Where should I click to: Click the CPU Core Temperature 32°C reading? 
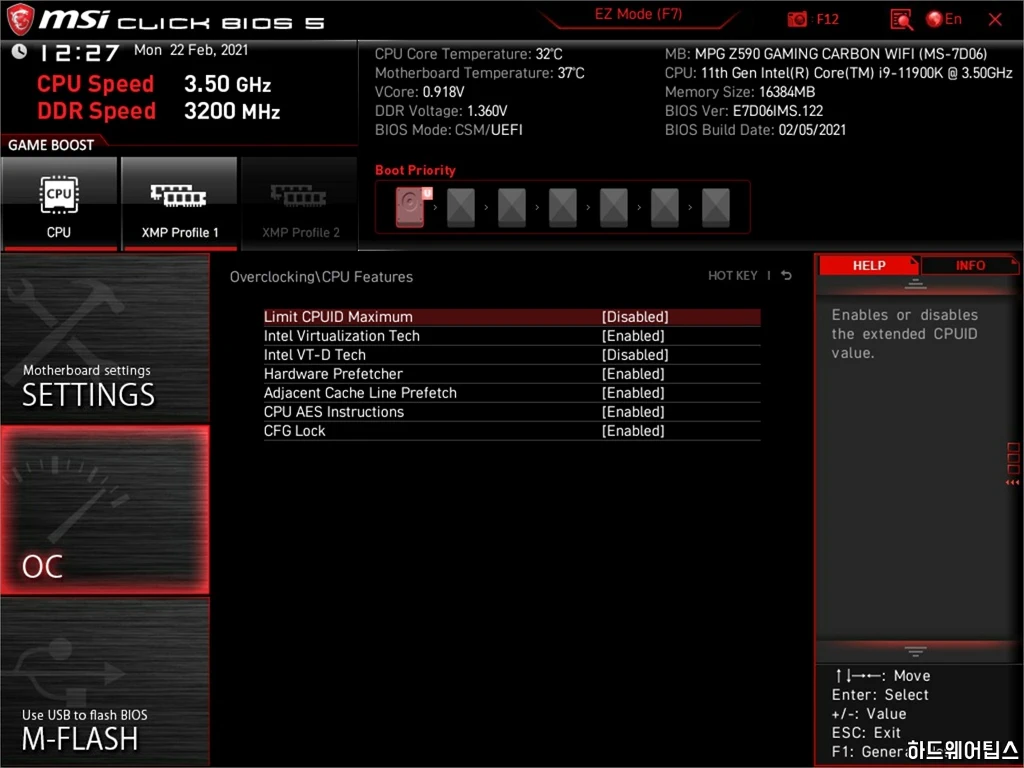468,54
